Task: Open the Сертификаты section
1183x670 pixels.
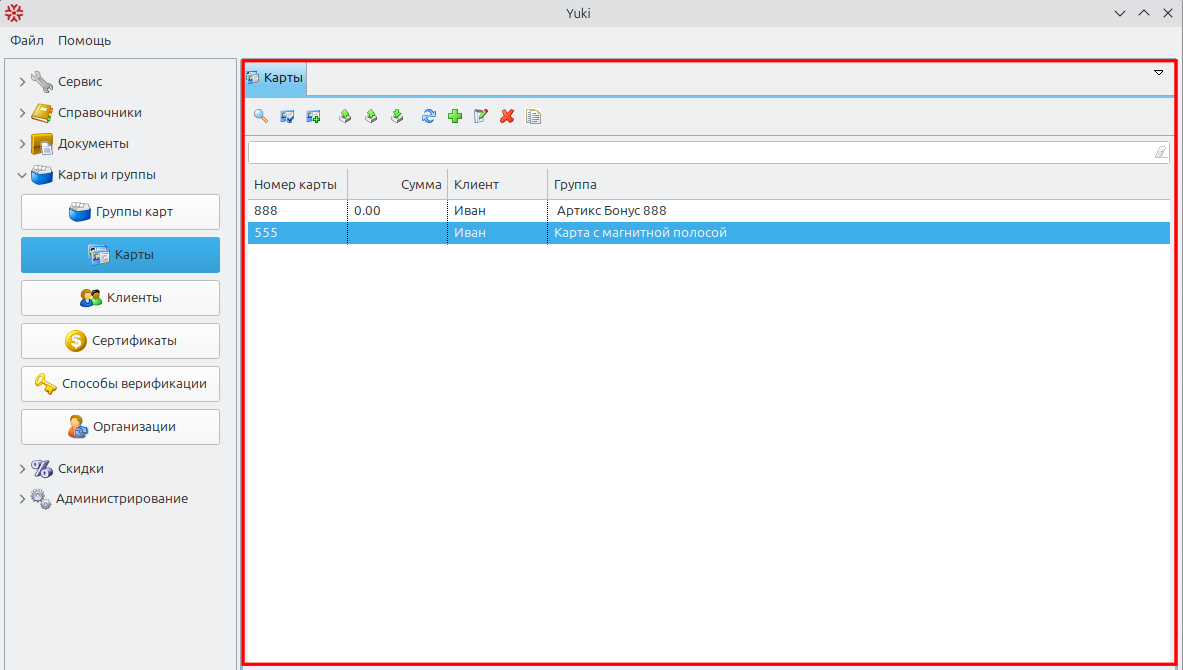Action: pyautogui.click(x=121, y=341)
